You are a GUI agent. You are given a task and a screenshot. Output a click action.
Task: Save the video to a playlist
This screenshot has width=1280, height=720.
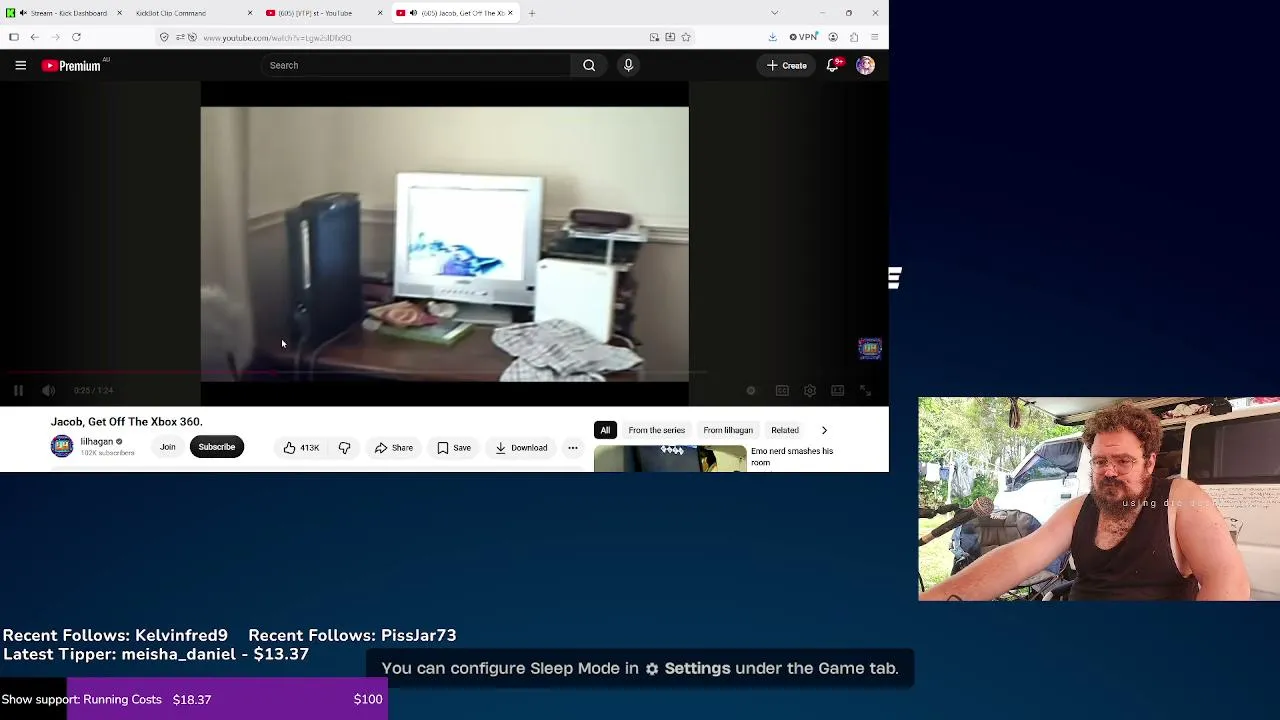pos(453,448)
